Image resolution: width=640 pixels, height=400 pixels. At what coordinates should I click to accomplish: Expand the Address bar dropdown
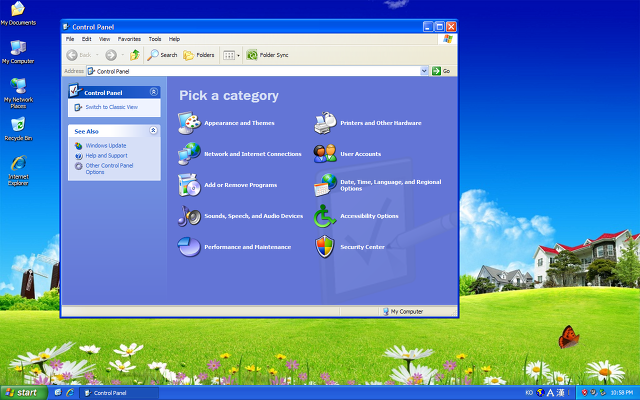[x=424, y=71]
